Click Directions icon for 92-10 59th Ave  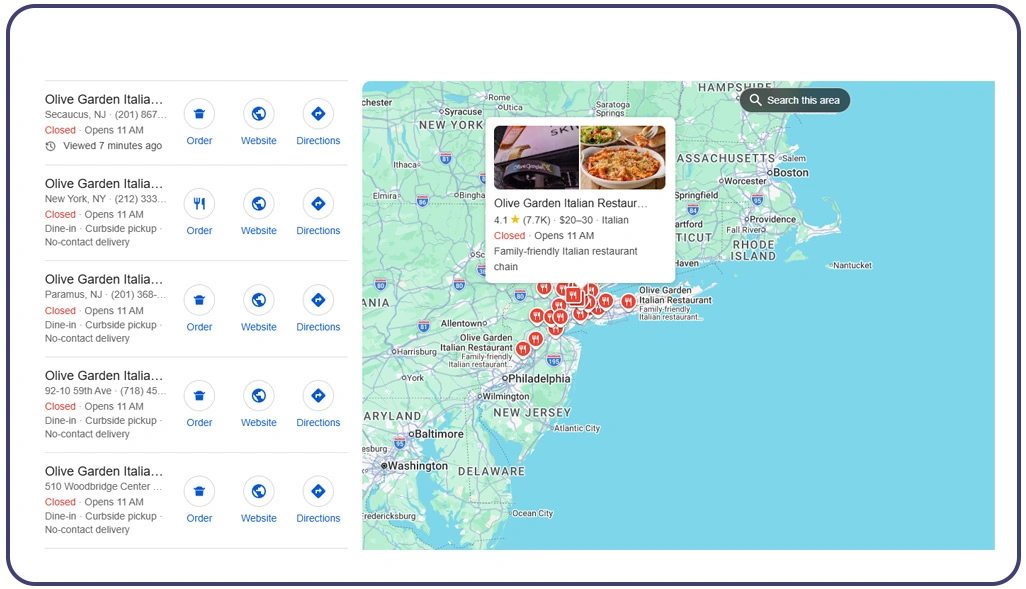click(318, 396)
